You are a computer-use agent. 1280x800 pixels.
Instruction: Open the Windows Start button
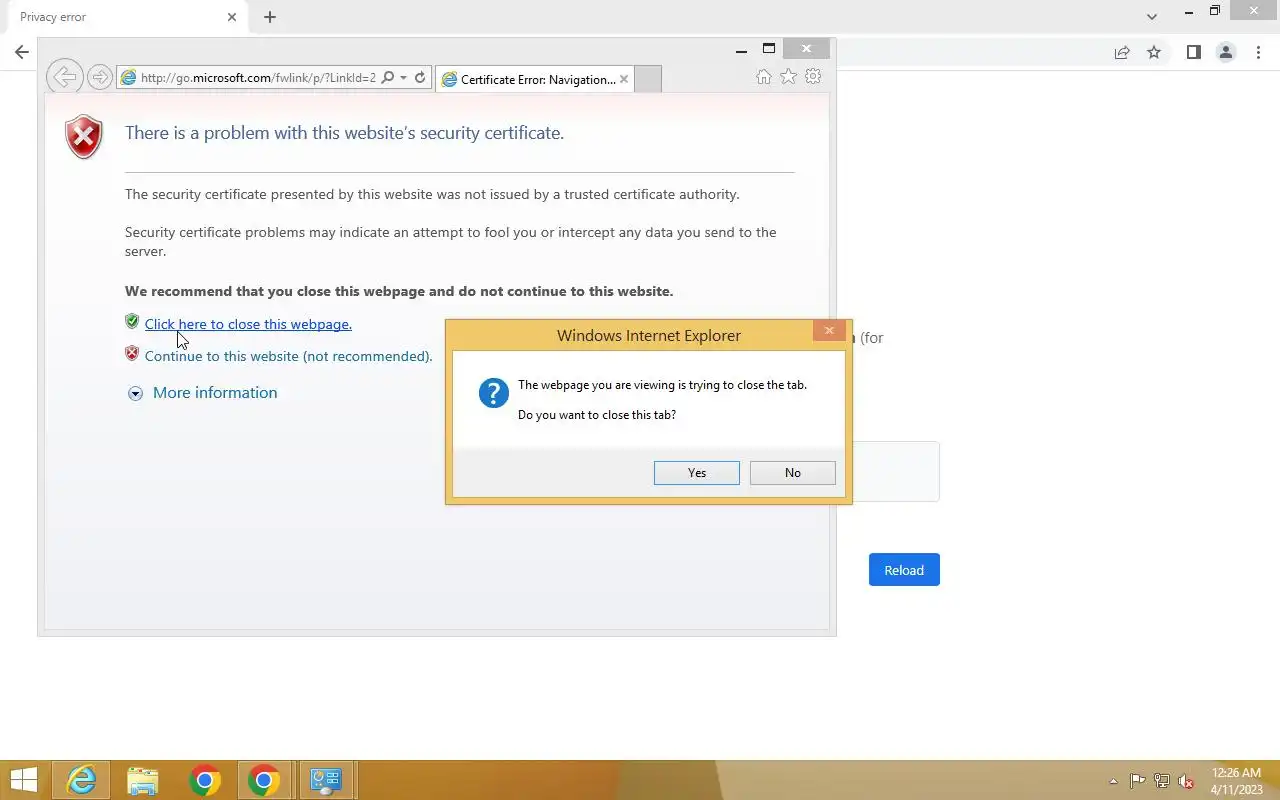[x=24, y=780]
